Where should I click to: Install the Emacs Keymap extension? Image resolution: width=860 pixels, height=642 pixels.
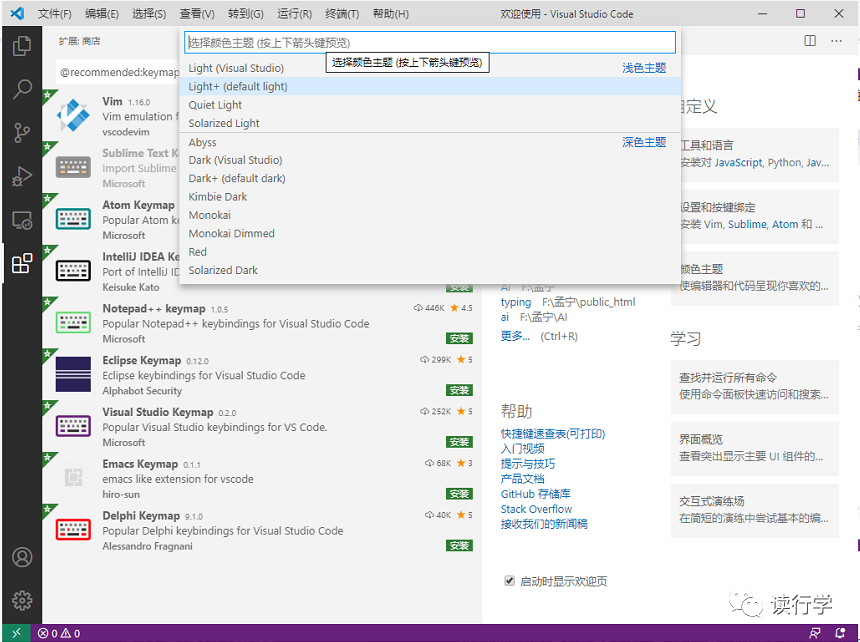(459, 494)
